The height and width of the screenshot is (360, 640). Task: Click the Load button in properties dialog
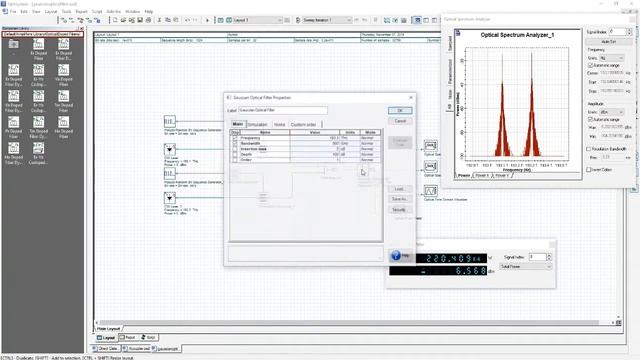pos(399,189)
